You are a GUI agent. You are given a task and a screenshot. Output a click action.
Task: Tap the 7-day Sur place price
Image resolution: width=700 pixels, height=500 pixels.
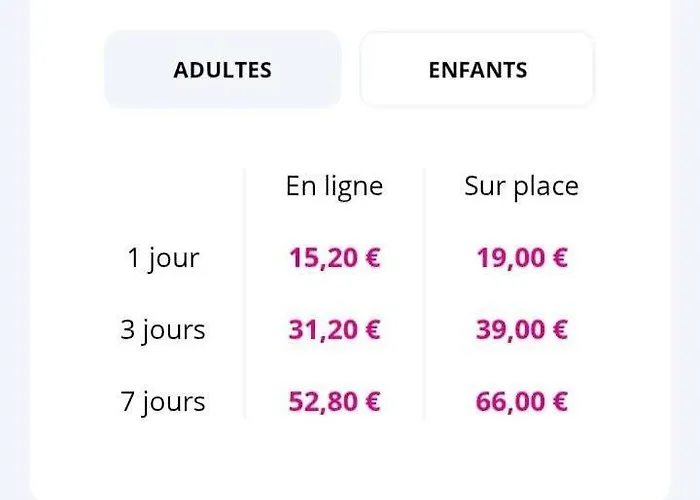(x=521, y=402)
